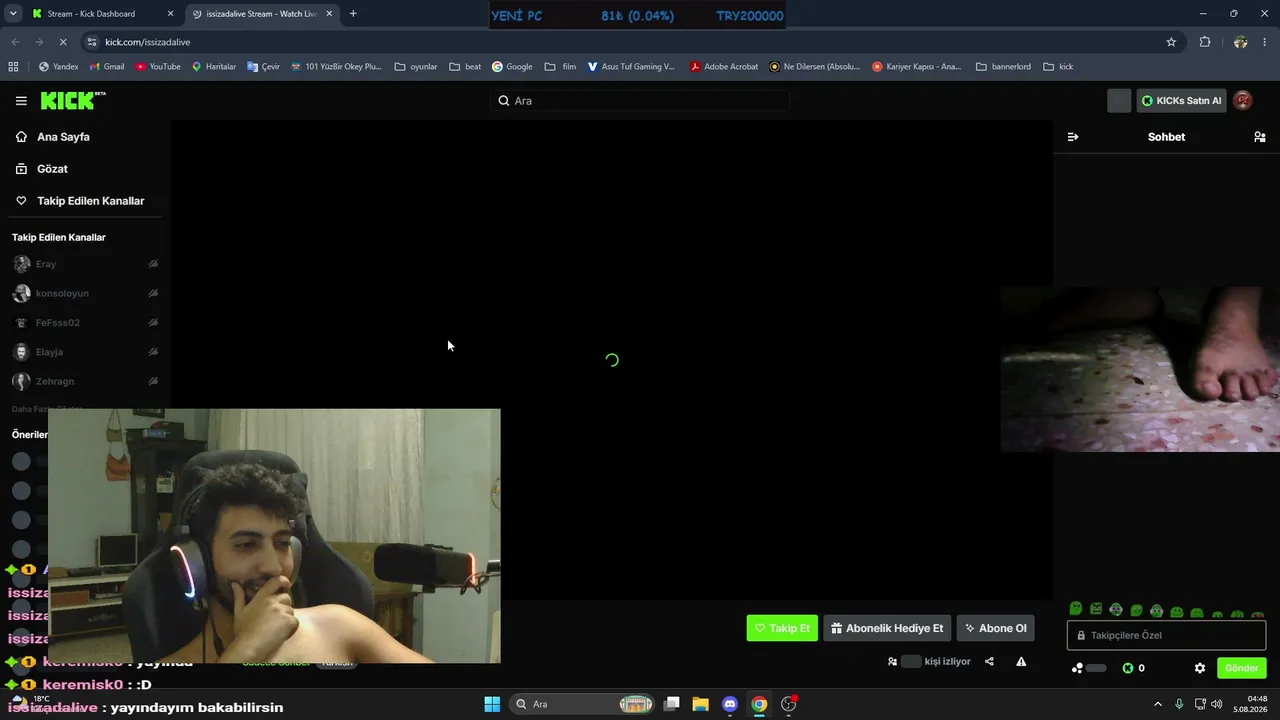The image size is (1280, 720).
Task: Click the share stream icon
Action: 989,661
